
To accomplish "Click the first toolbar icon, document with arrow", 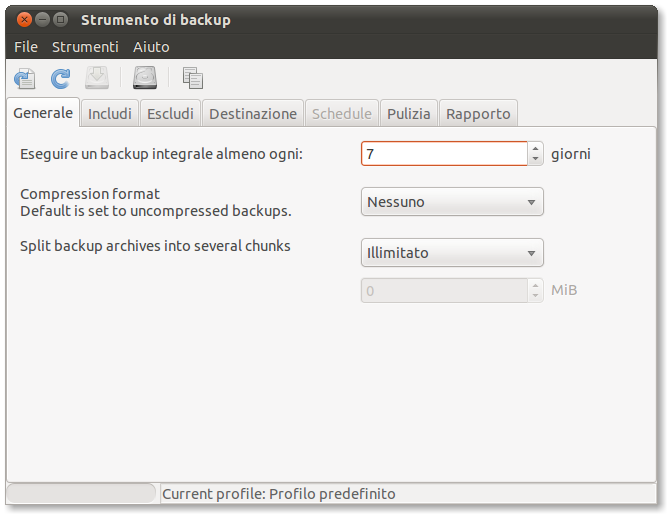I will [x=24, y=78].
